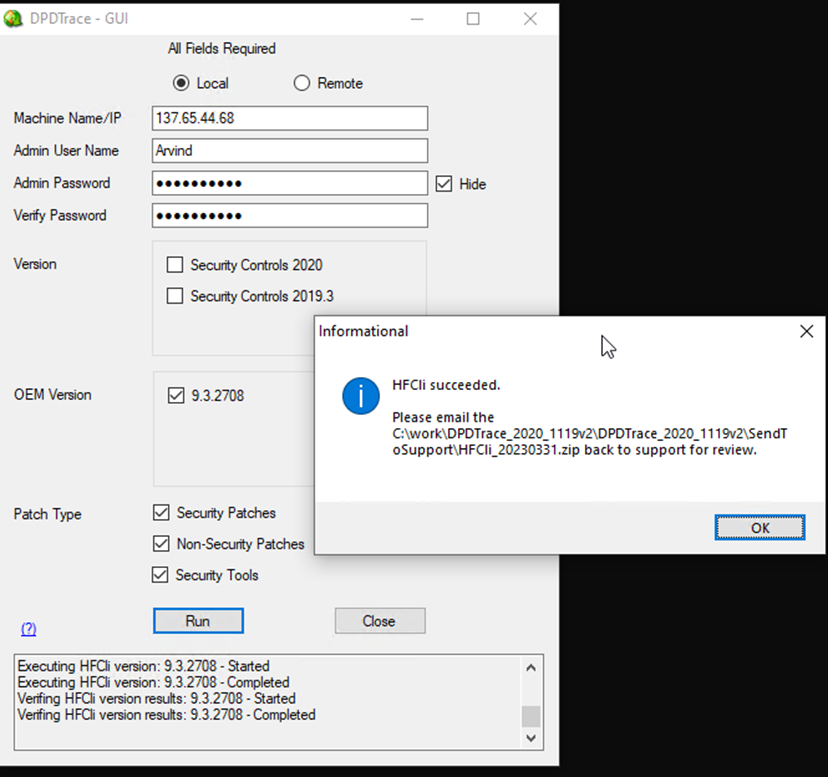
Task: Toggle the Security Tools checkbox
Action: coord(160,575)
